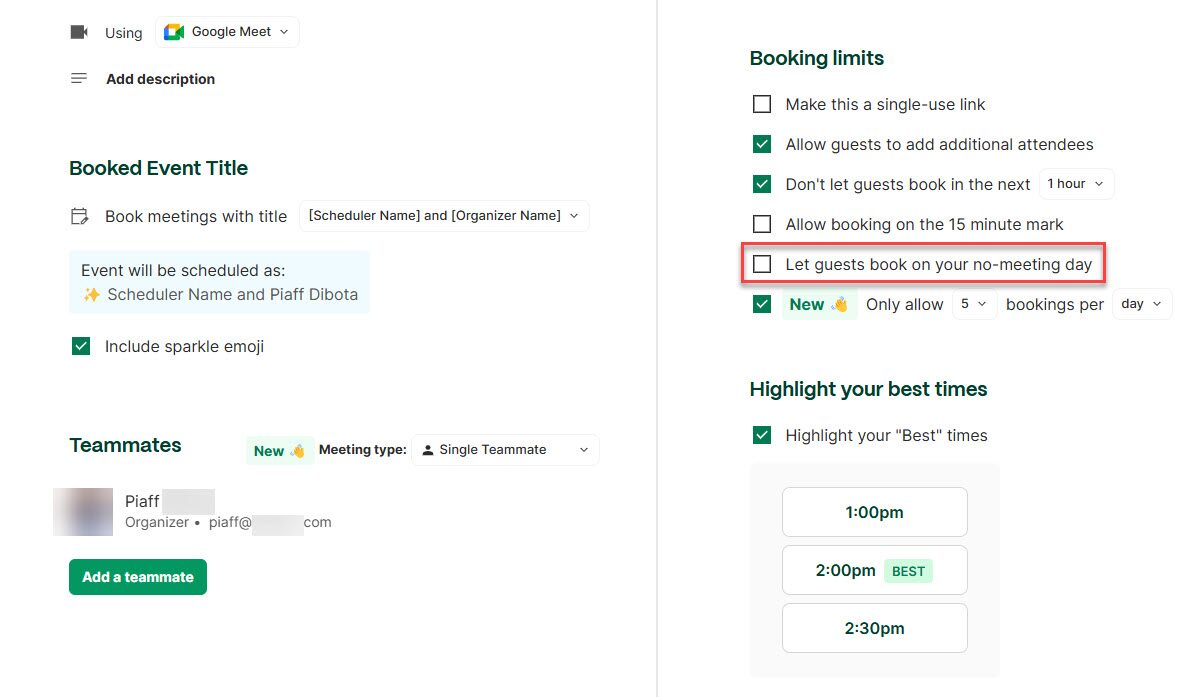
Task: Open the 1 hour booking buffer dropdown
Action: pos(1076,184)
